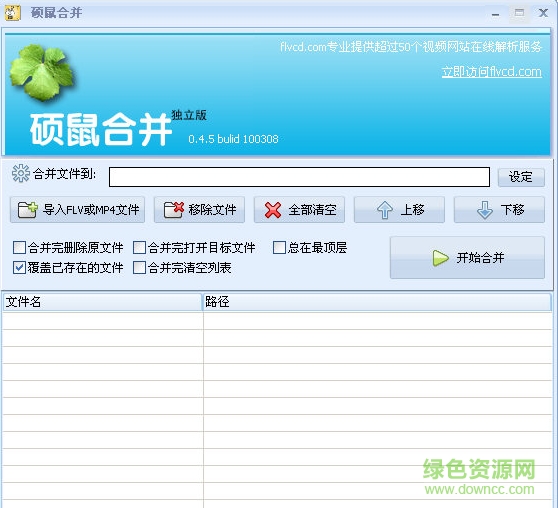Viewport: 558px width, 508px height.
Task: Click the 设定 button
Action: click(521, 177)
